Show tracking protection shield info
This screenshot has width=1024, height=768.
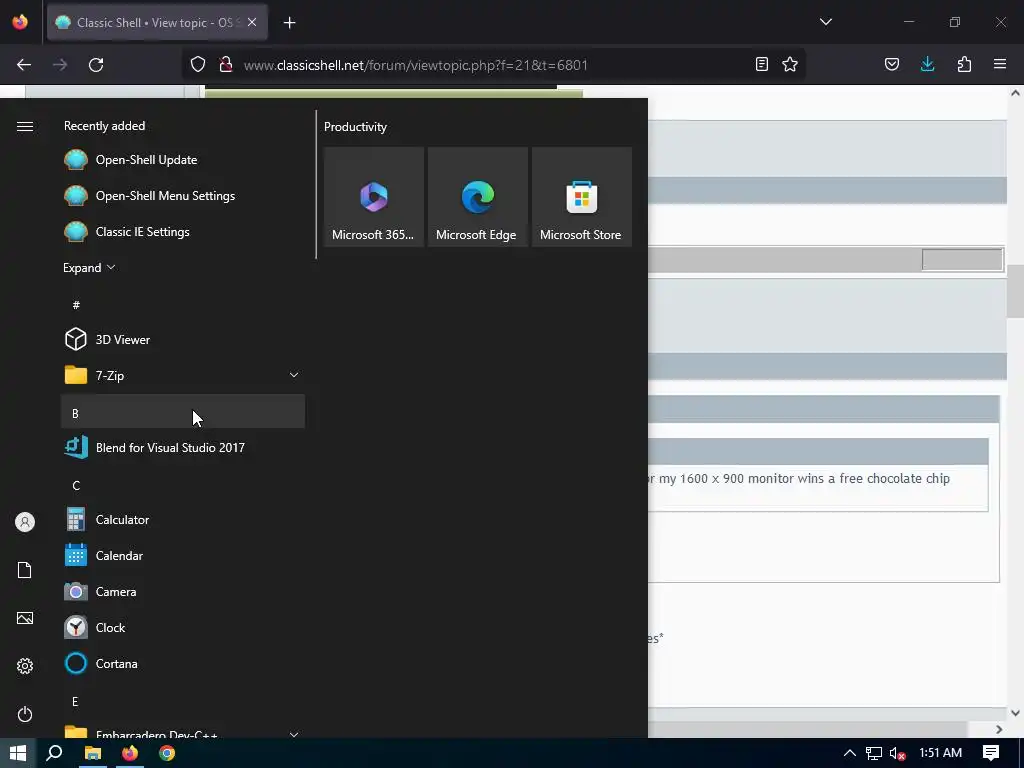tap(198, 65)
